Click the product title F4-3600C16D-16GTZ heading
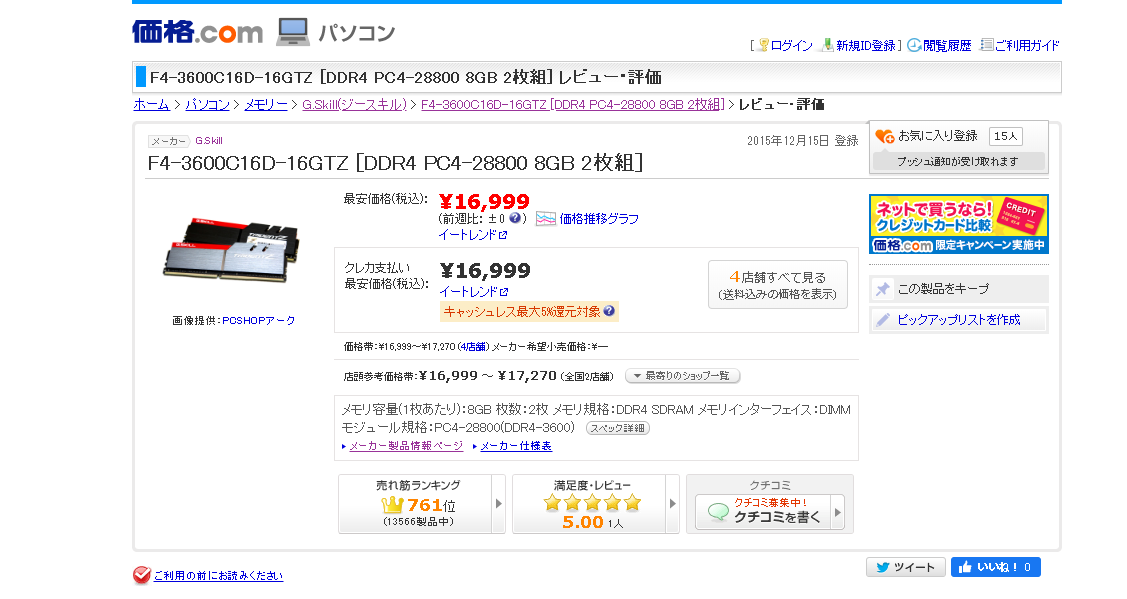 [x=395, y=163]
